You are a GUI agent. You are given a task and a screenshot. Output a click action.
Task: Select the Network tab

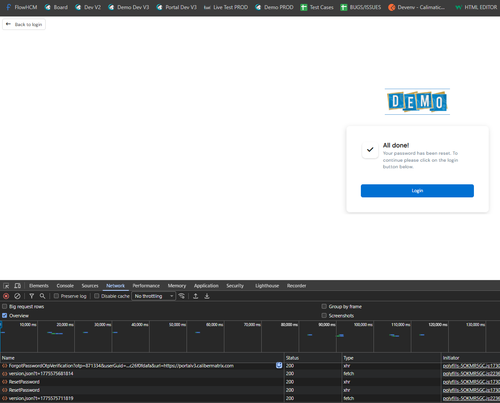[x=115, y=286]
